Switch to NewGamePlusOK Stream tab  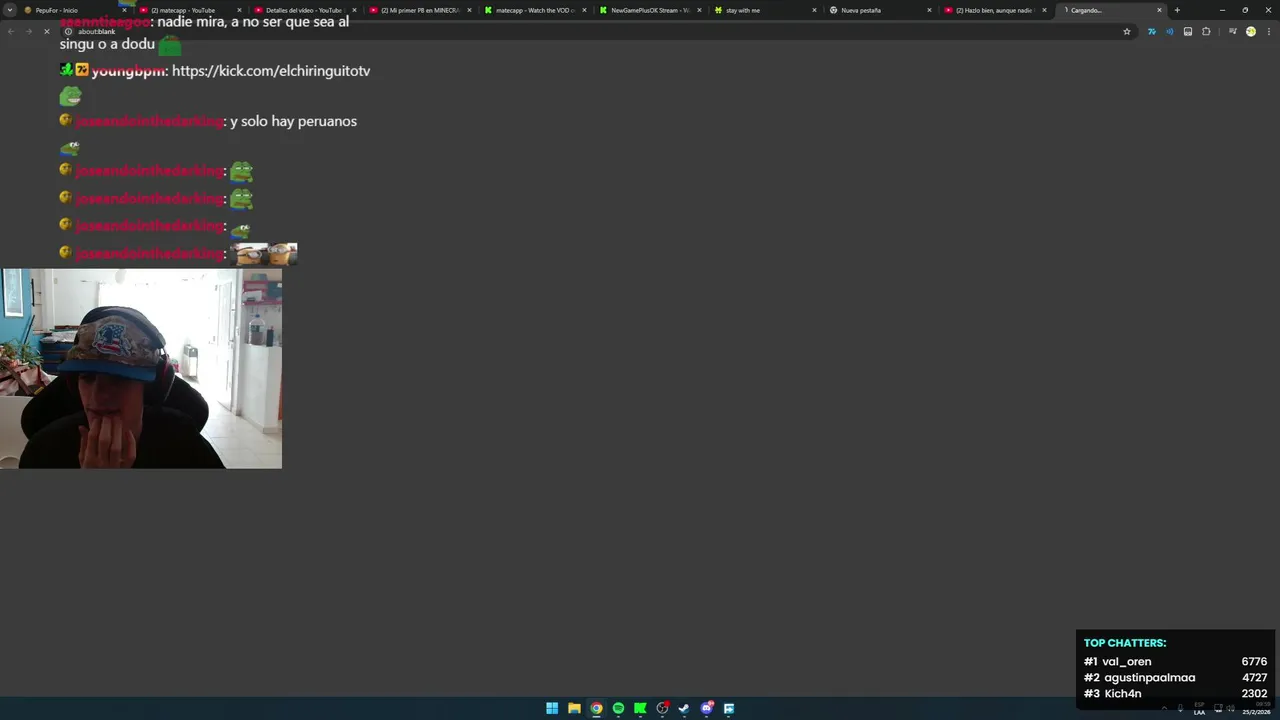[x=650, y=10]
